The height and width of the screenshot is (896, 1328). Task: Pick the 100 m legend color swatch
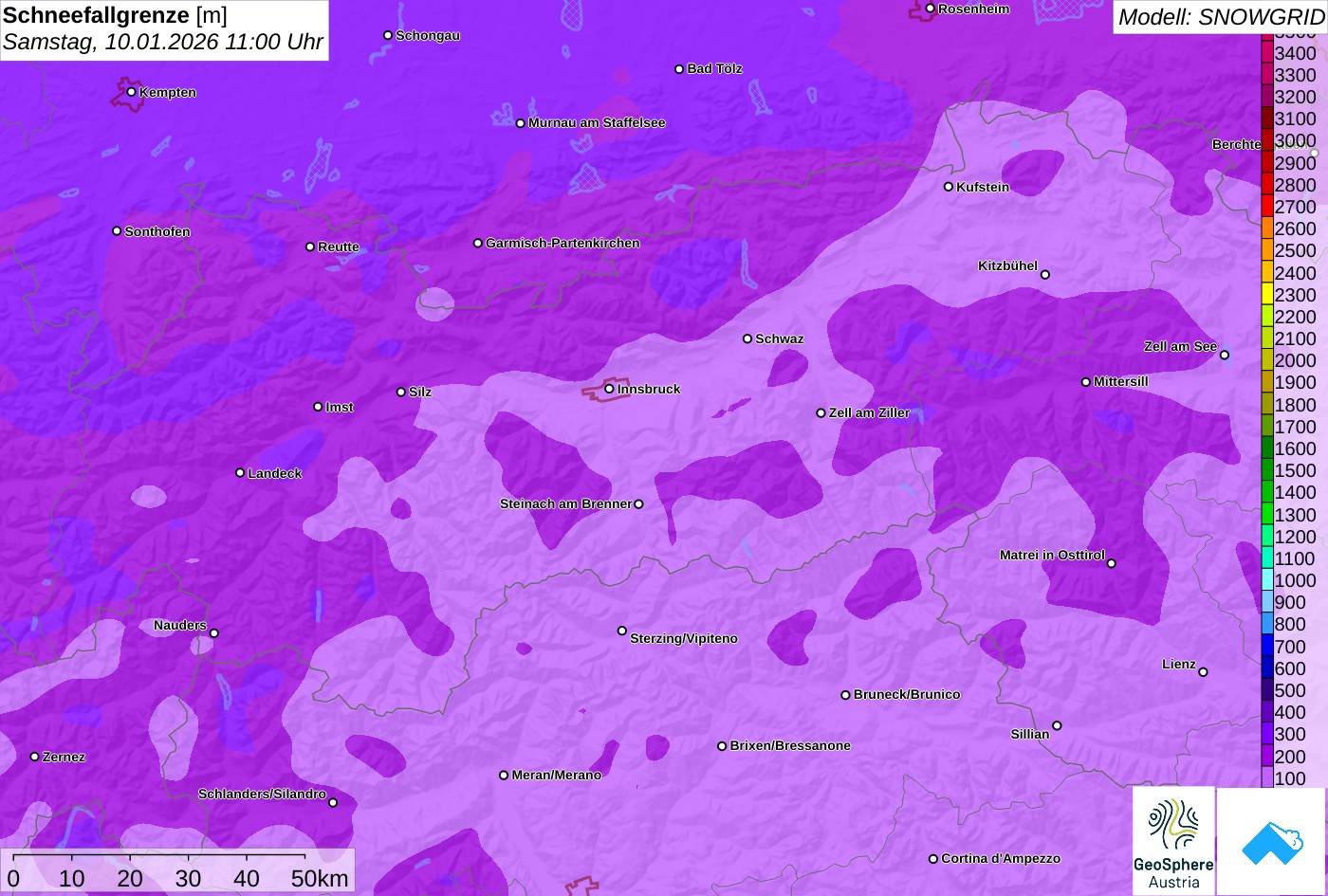[1266, 777]
